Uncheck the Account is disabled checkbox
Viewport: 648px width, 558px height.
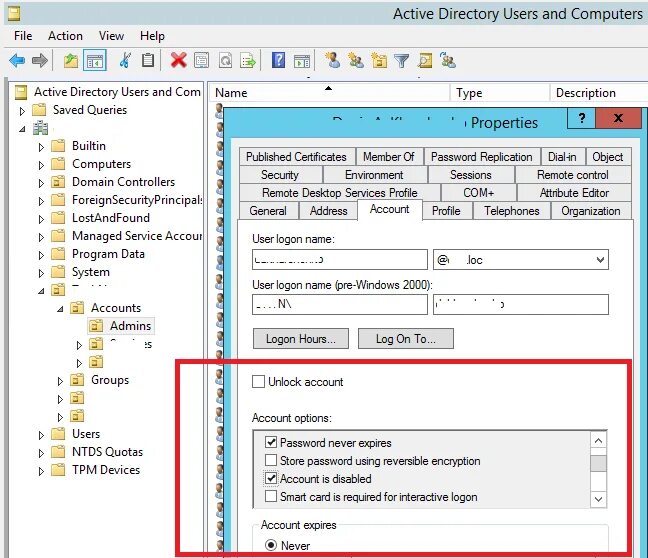click(271, 479)
